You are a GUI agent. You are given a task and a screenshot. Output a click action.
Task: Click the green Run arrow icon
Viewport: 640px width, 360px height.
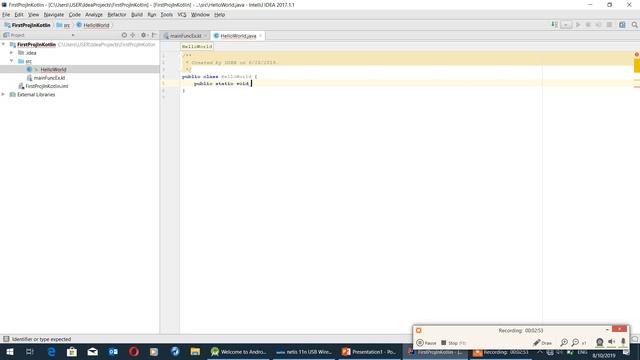(x=578, y=25)
